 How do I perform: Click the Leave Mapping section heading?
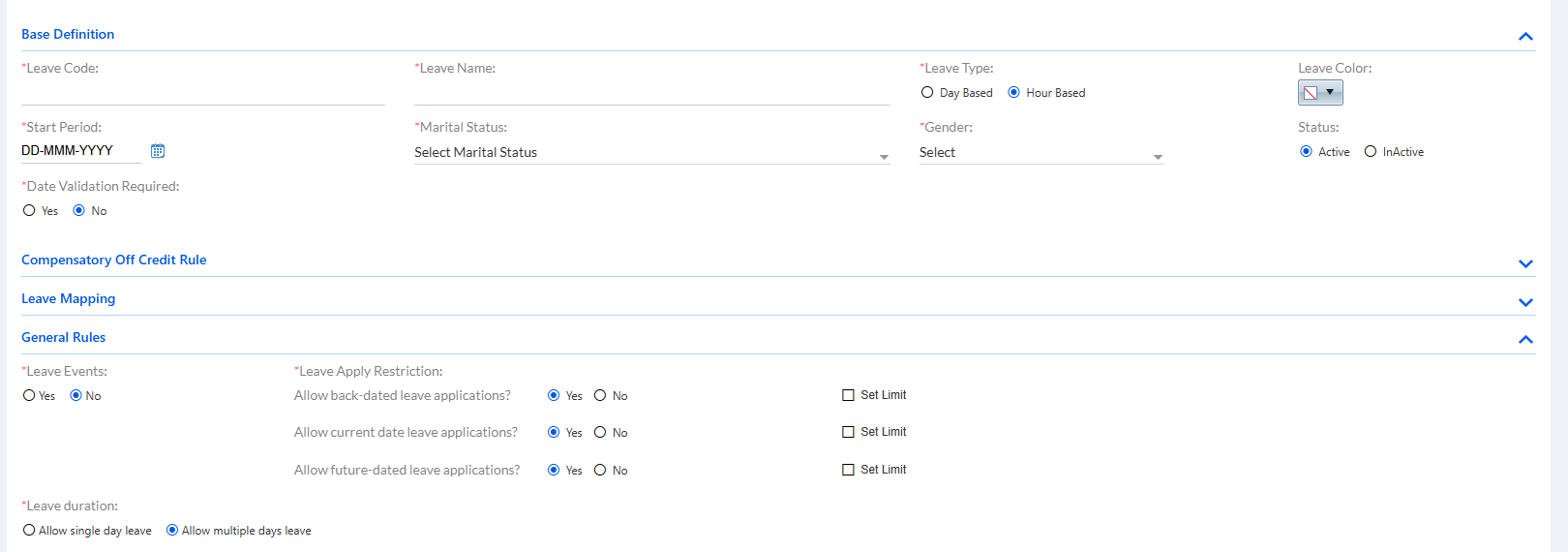[x=69, y=298]
